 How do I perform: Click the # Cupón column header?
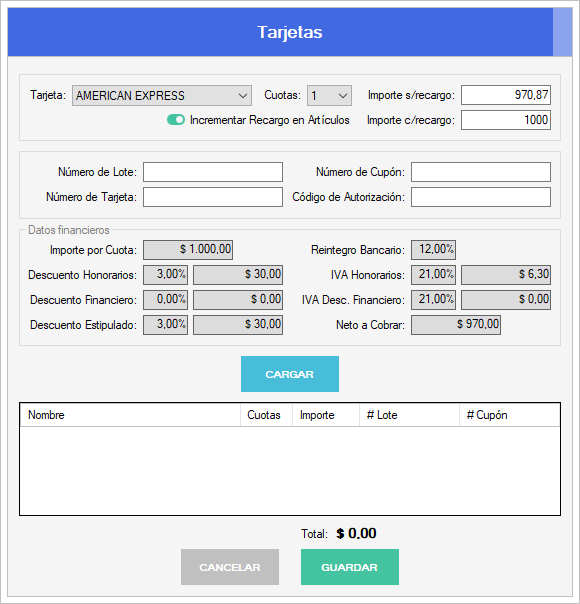(510, 415)
